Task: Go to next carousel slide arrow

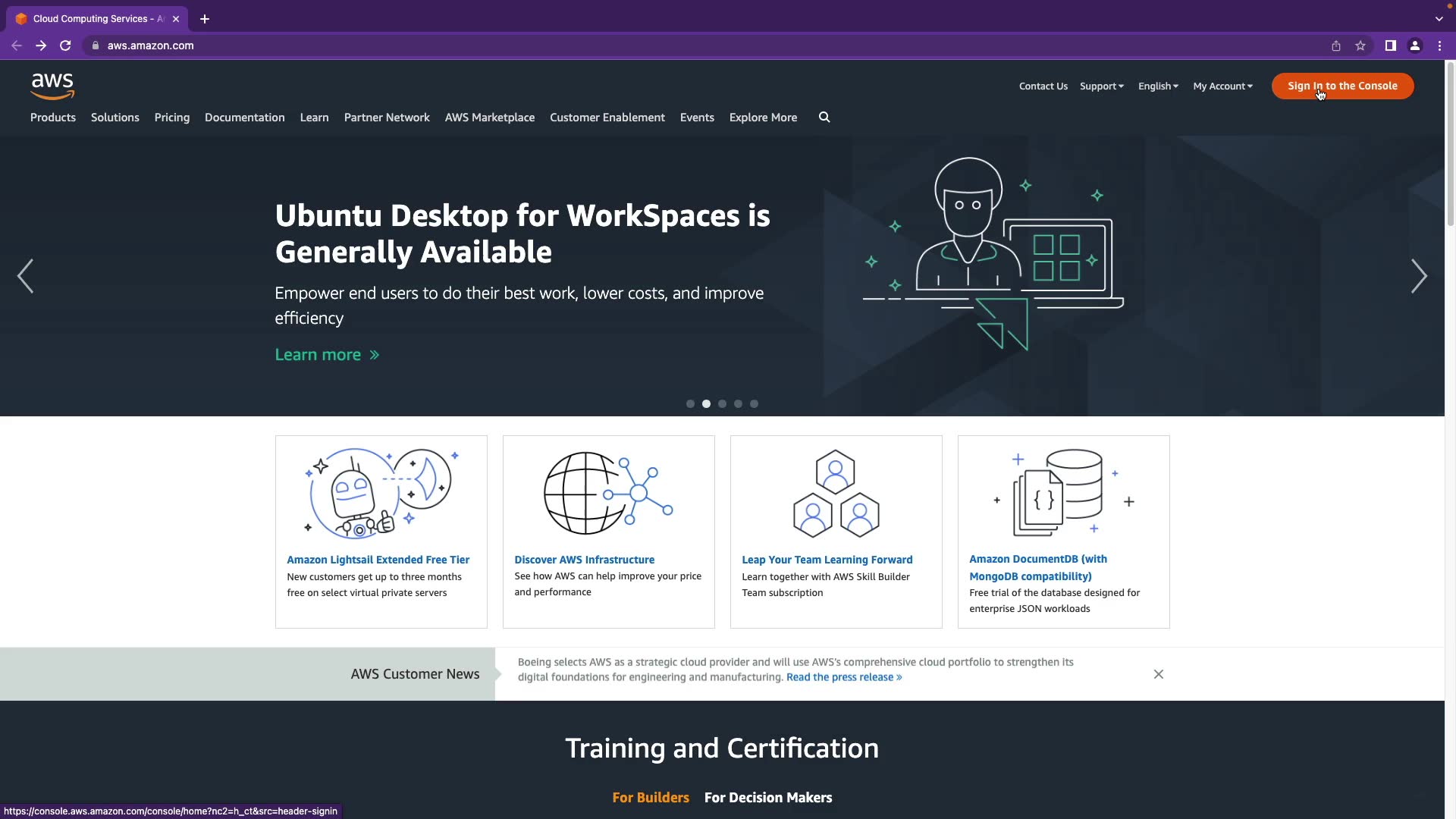Action: (1418, 276)
